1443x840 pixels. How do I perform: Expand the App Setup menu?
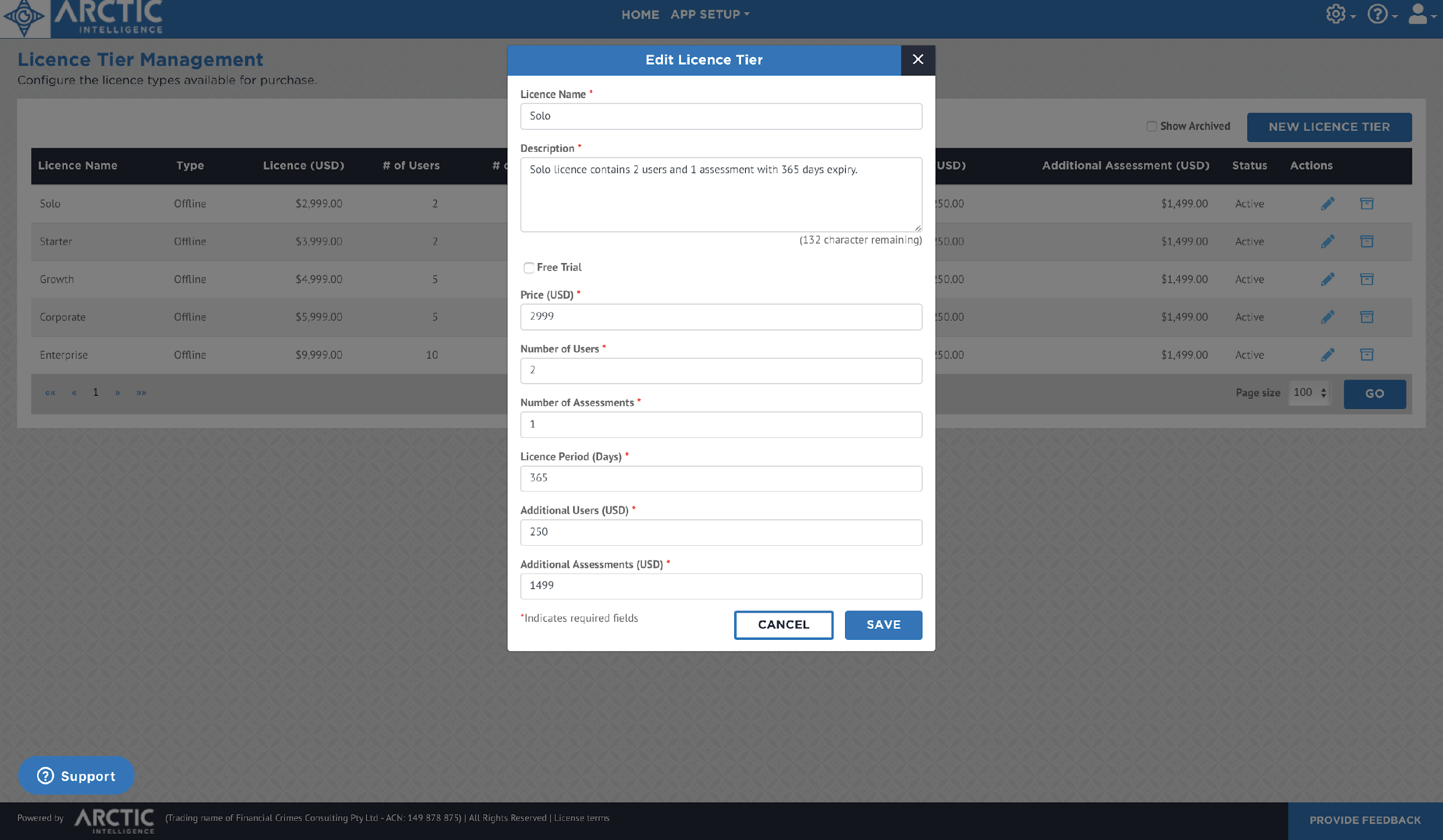(x=710, y=14)
